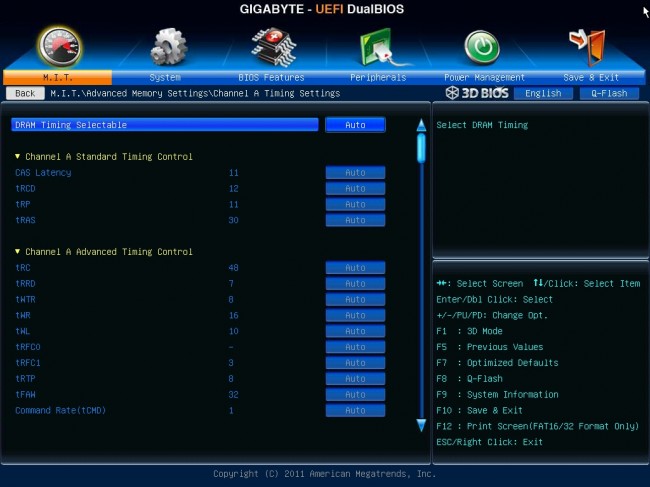This screenshot has height=487, width=650.
Task: Select the DRAM Timing Selectable row
Action: tap(165, 125)
